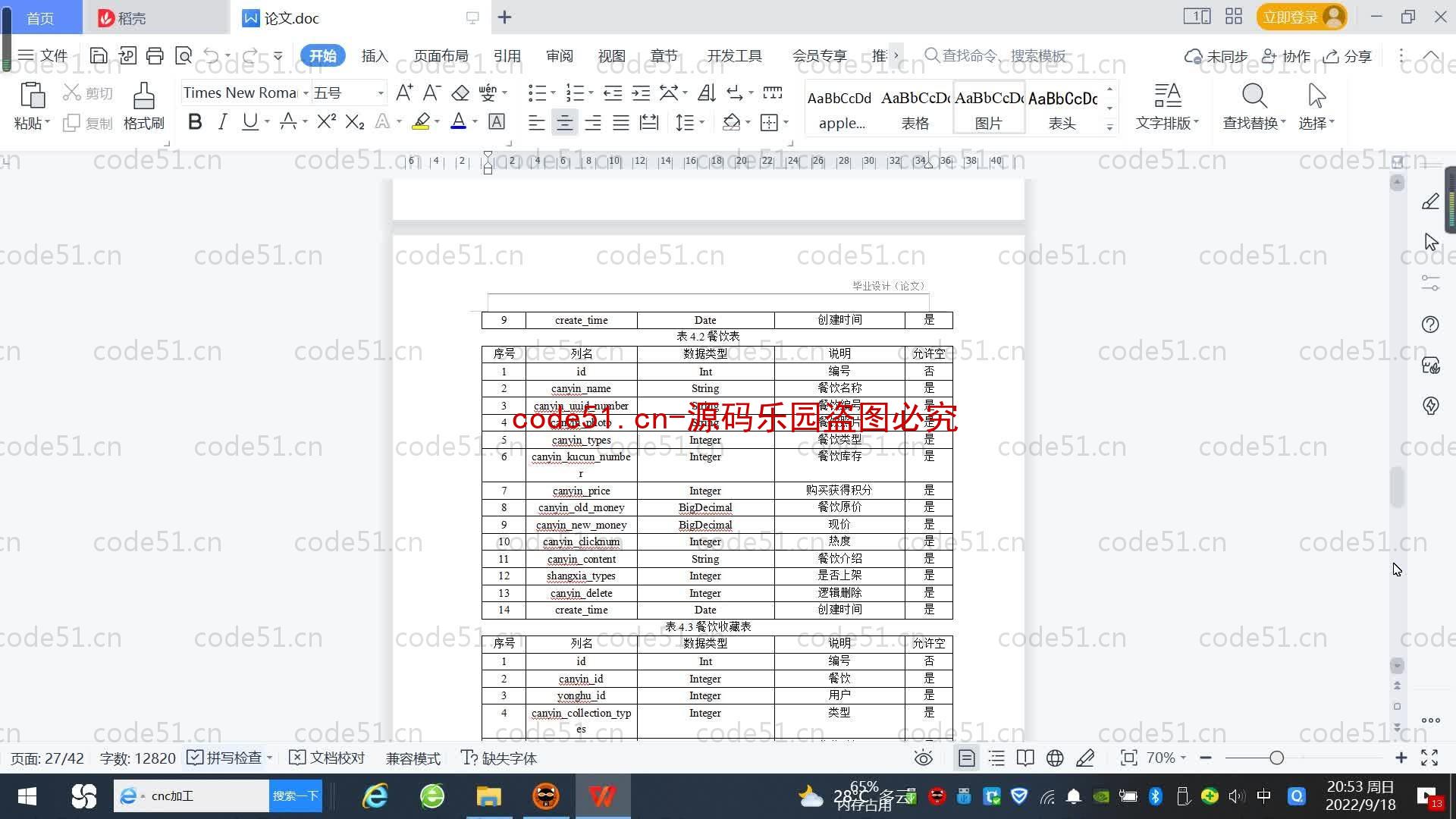Align text right

pos(593,122)
